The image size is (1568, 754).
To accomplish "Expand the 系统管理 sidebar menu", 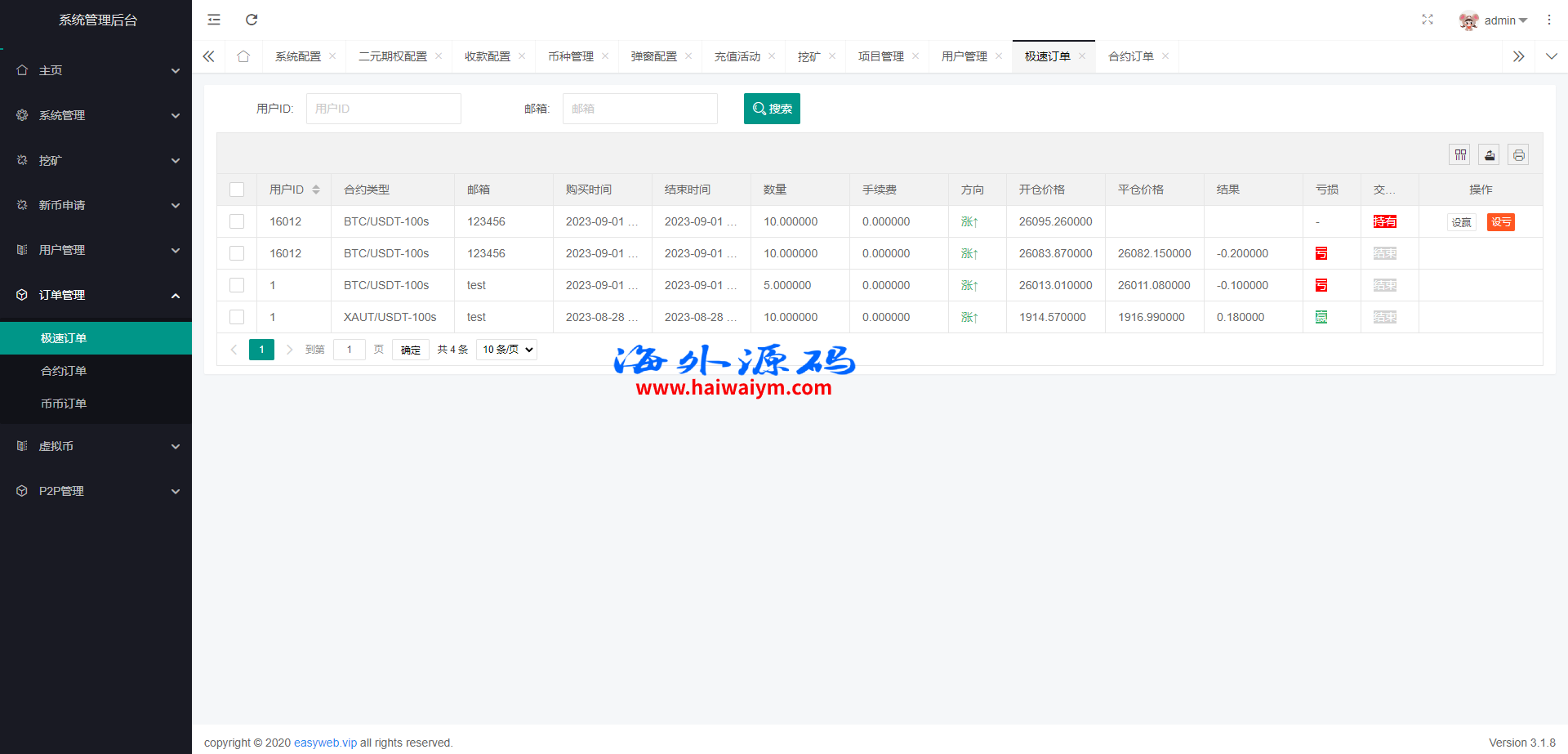I will pyautogui.click(x=96, y=115).
